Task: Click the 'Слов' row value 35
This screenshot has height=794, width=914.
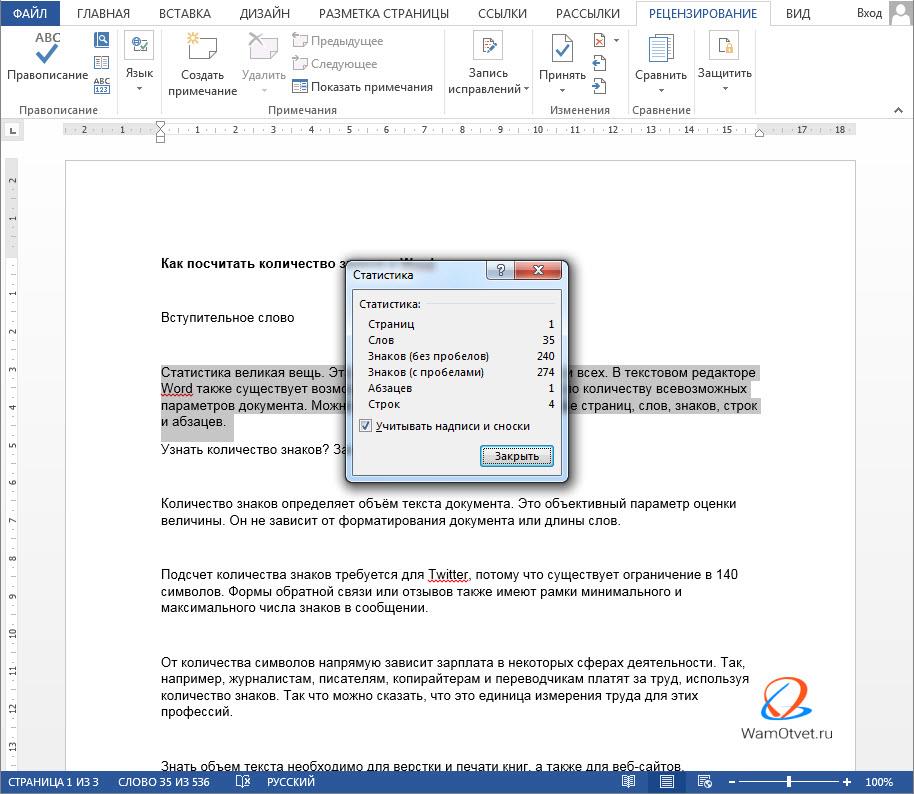Action: pyautogui.click(x=548, y=340)
